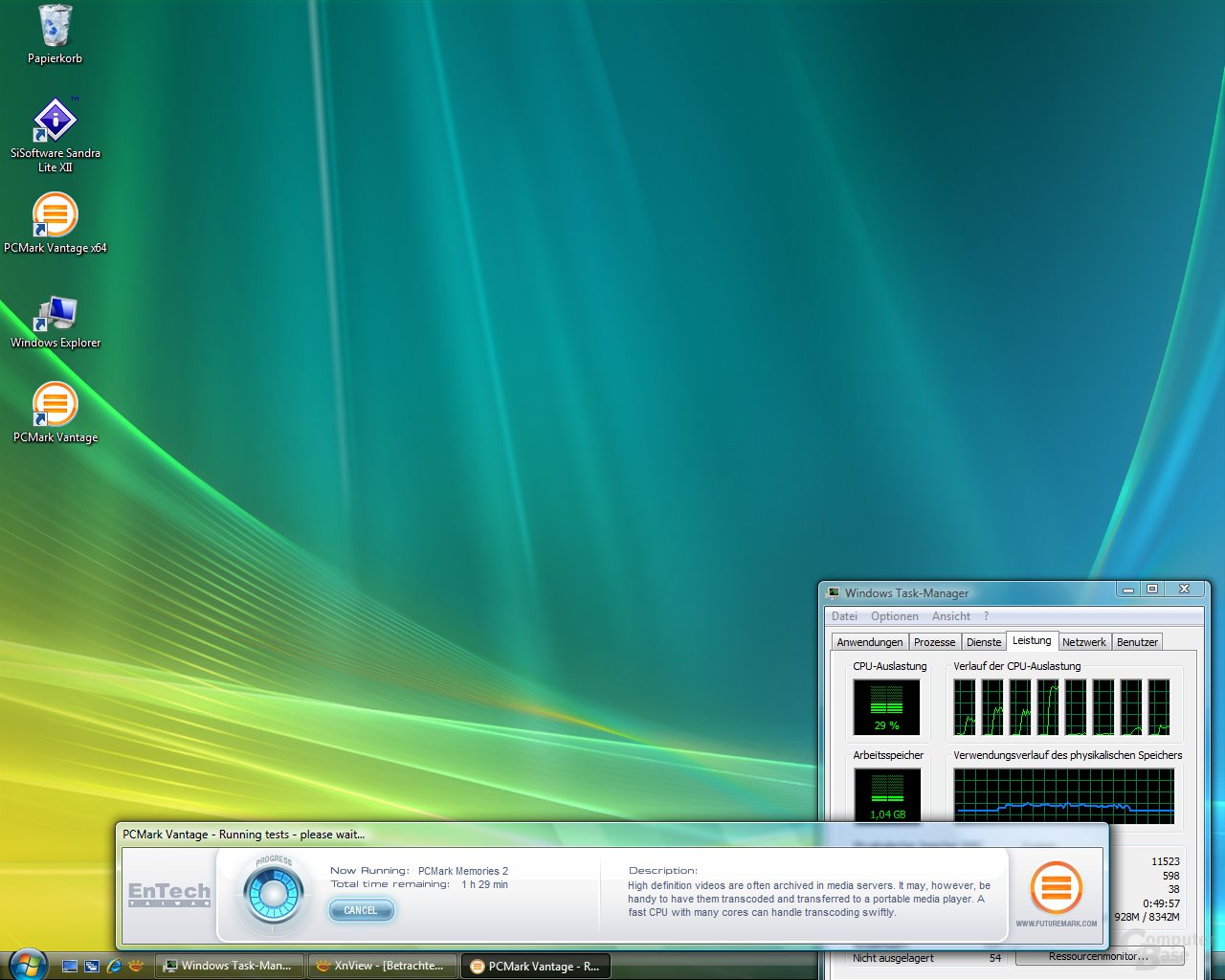Switch to Windows Task-Manager taskbar button
Viewport: 1225px width, 980px height.
pos(230,966)
